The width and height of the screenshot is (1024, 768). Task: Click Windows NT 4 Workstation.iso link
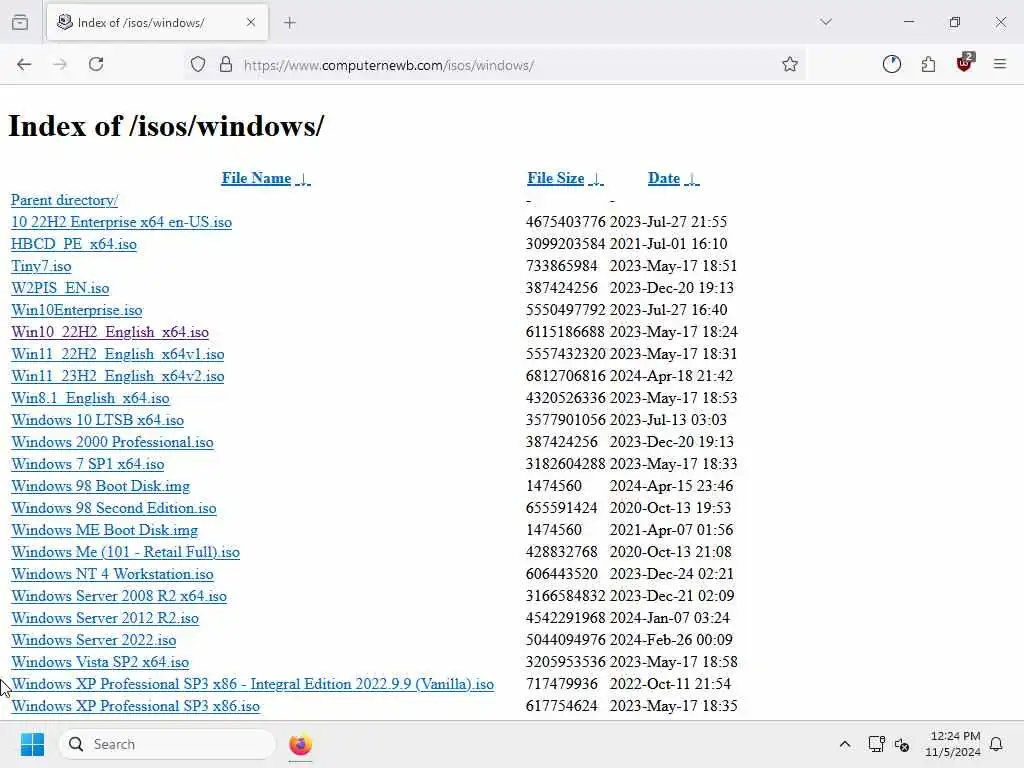[112, 574]
